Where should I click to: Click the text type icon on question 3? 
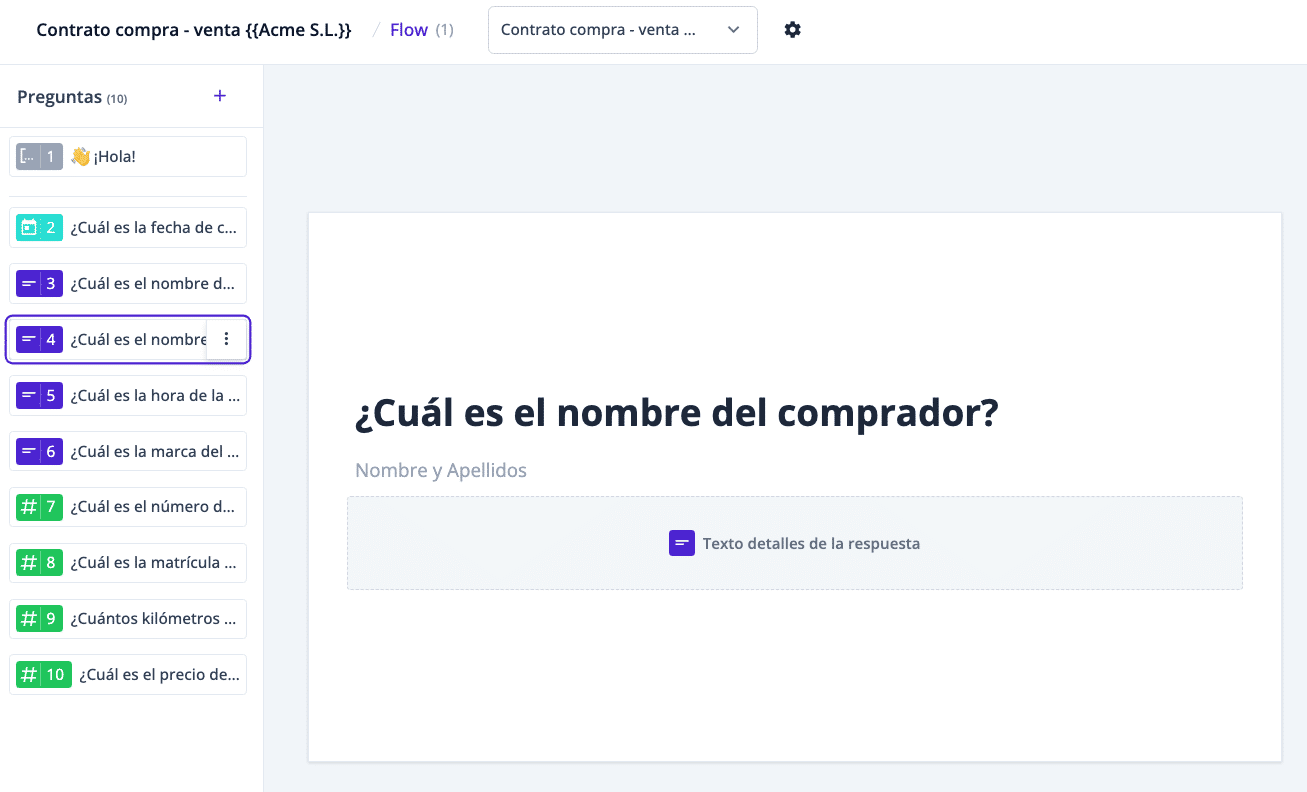click(29, 284)
